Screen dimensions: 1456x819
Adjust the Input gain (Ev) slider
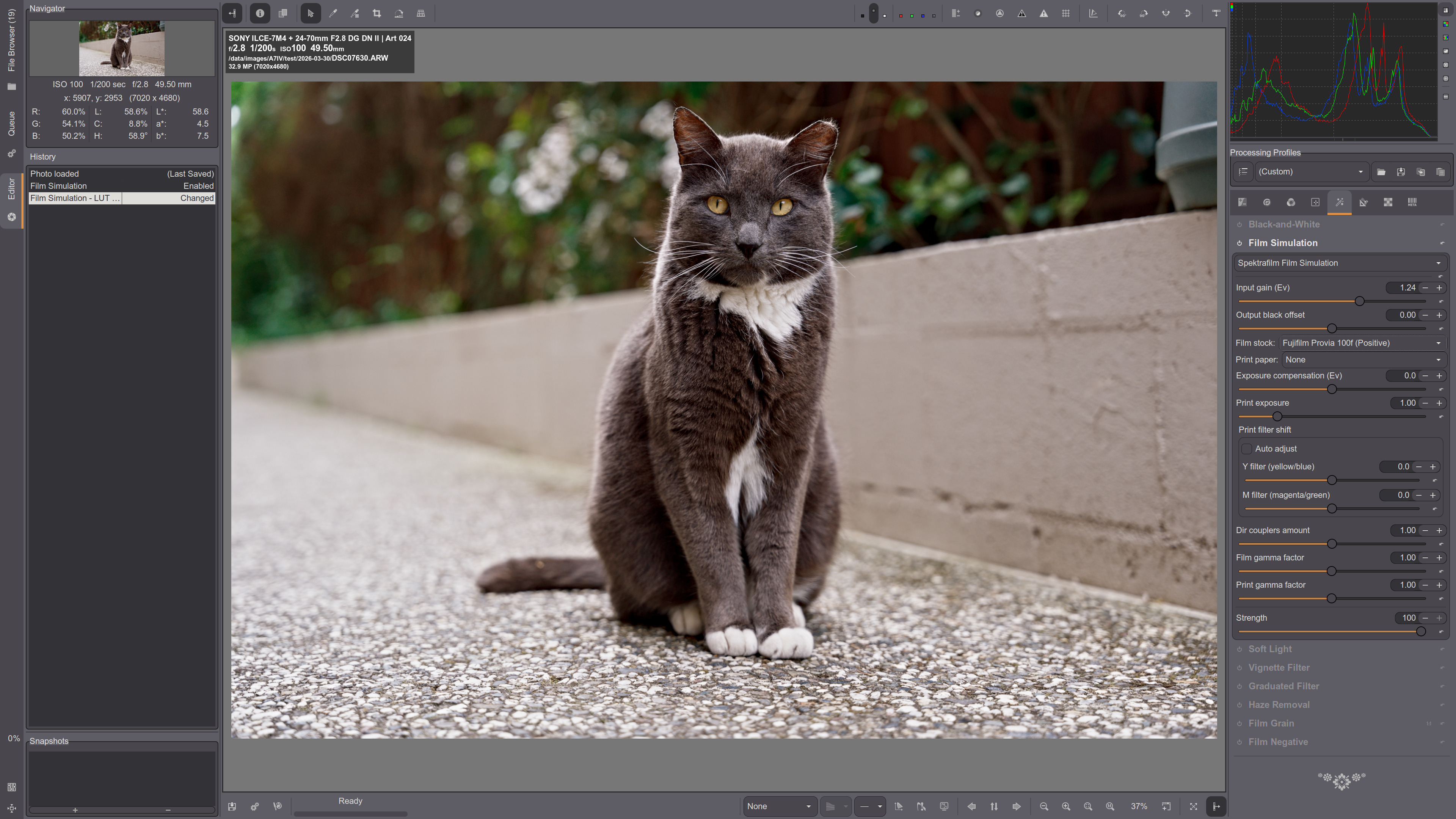pos(1359,301)
